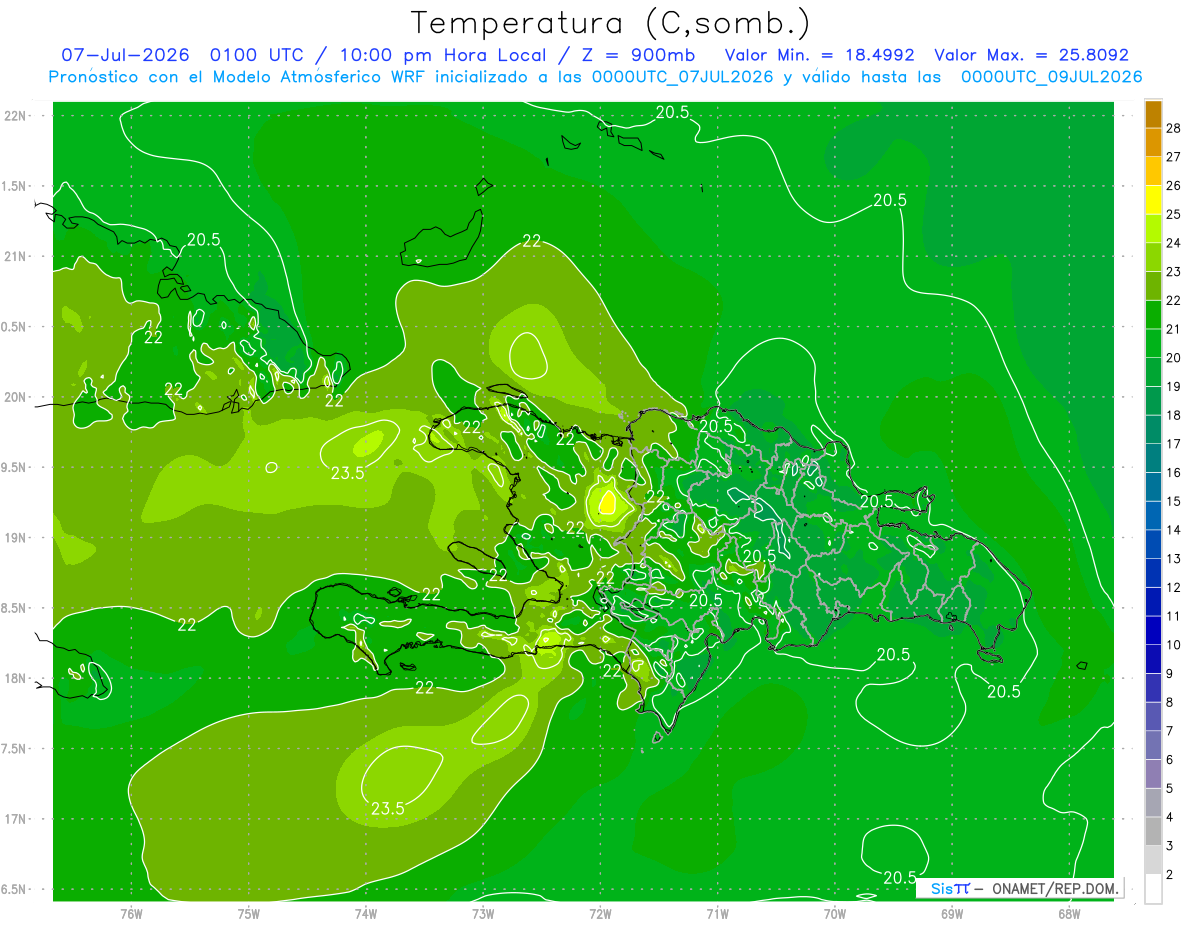Click the '20N' latitude axis label
This screenshot has width=1200, height=927.
(x=15, y=397)
